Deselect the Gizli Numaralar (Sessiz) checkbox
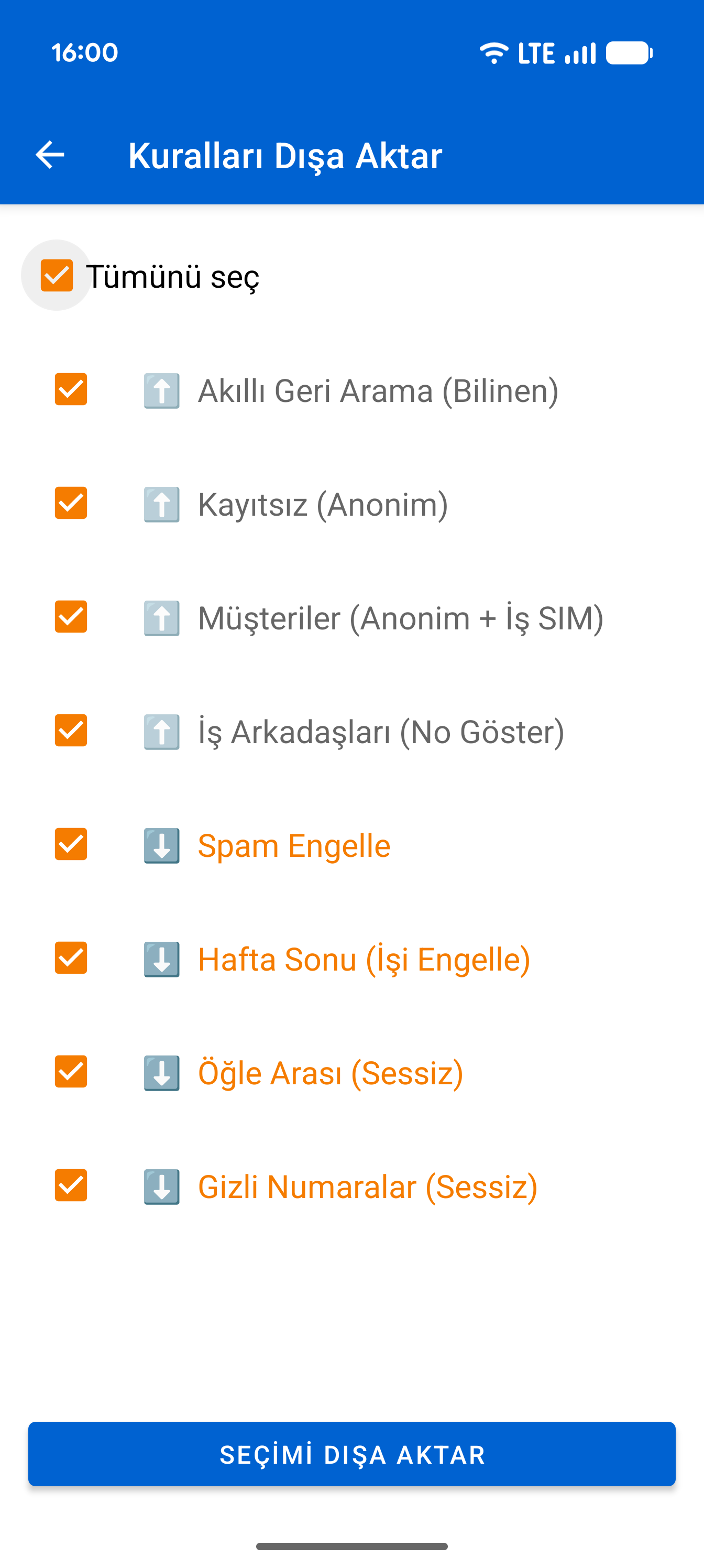This screenshot has width=704, height=1568. click(71, 1185)
